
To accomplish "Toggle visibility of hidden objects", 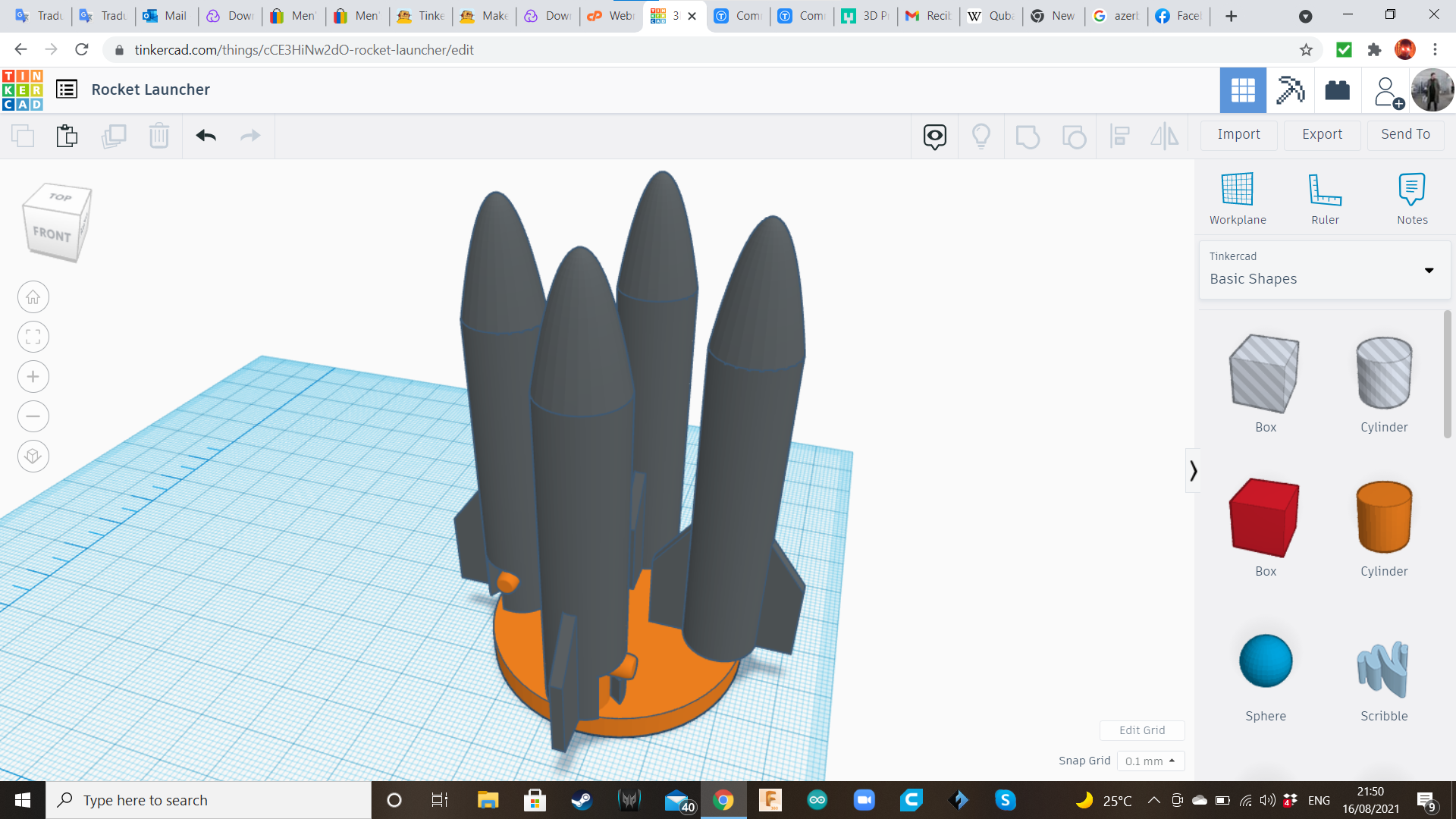I will 981,136.
